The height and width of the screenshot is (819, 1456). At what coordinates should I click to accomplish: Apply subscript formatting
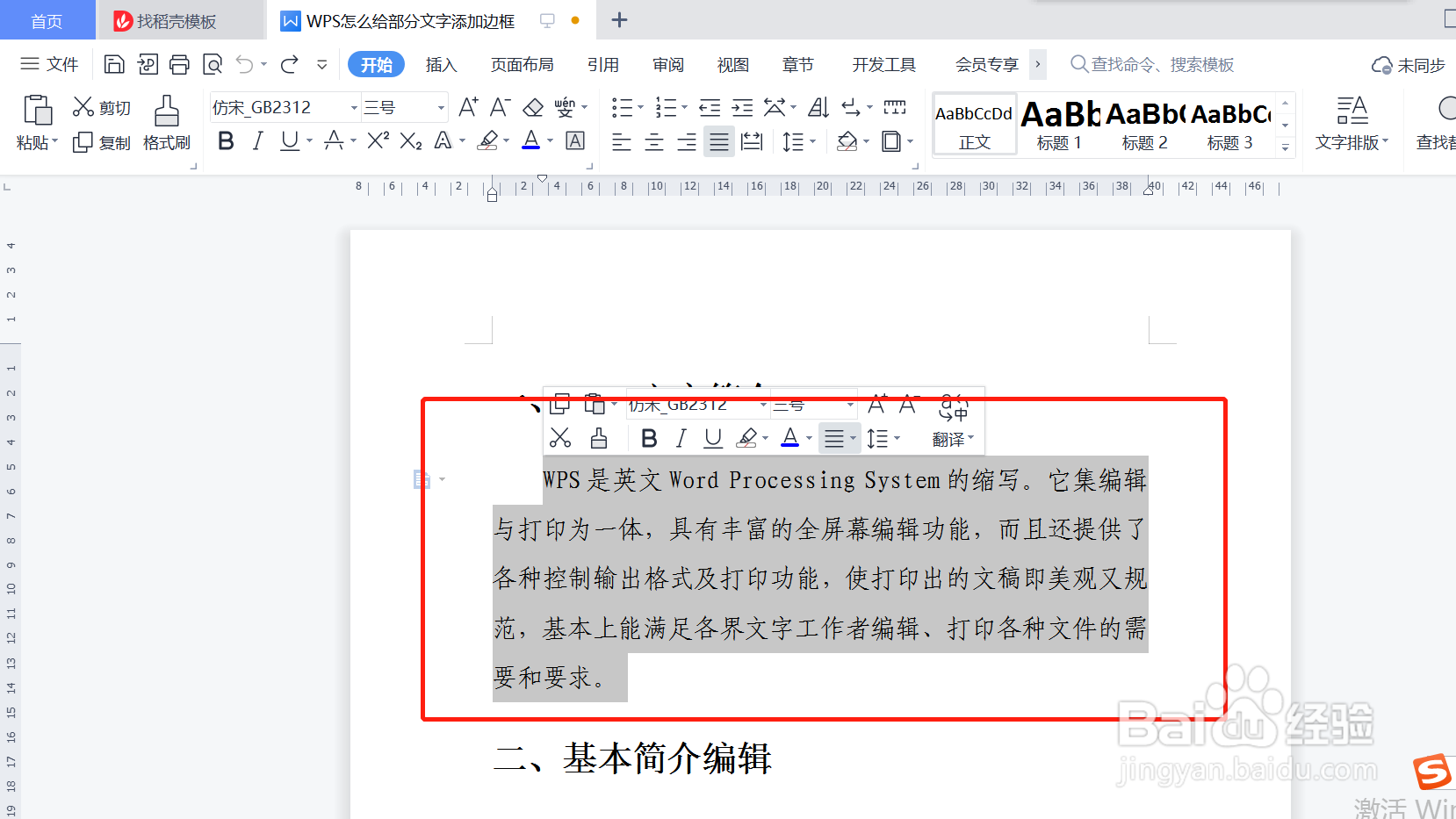click(411, 140)
